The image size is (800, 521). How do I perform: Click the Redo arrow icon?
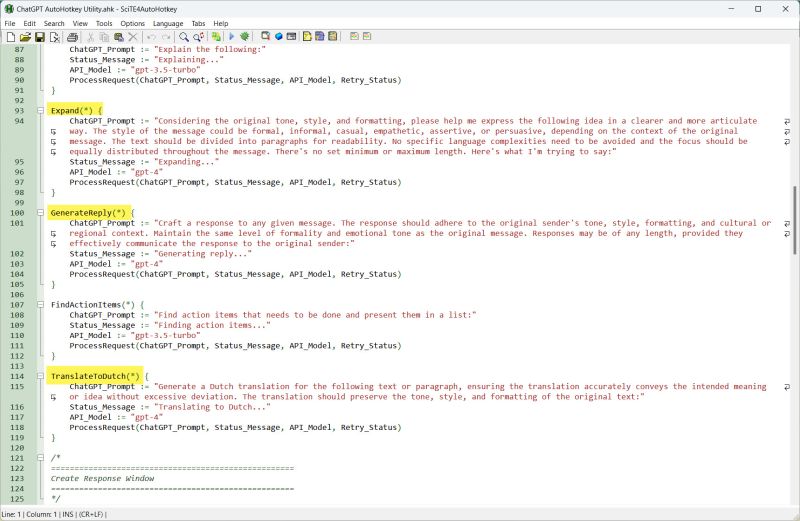165,37
